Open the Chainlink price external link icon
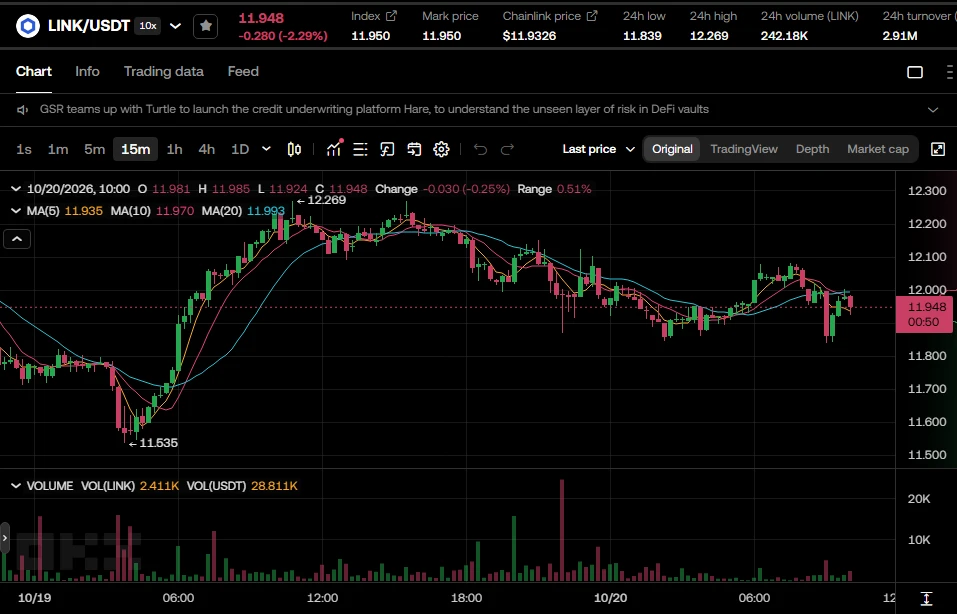Screen dimensions: 957x614 pos(591,16)
